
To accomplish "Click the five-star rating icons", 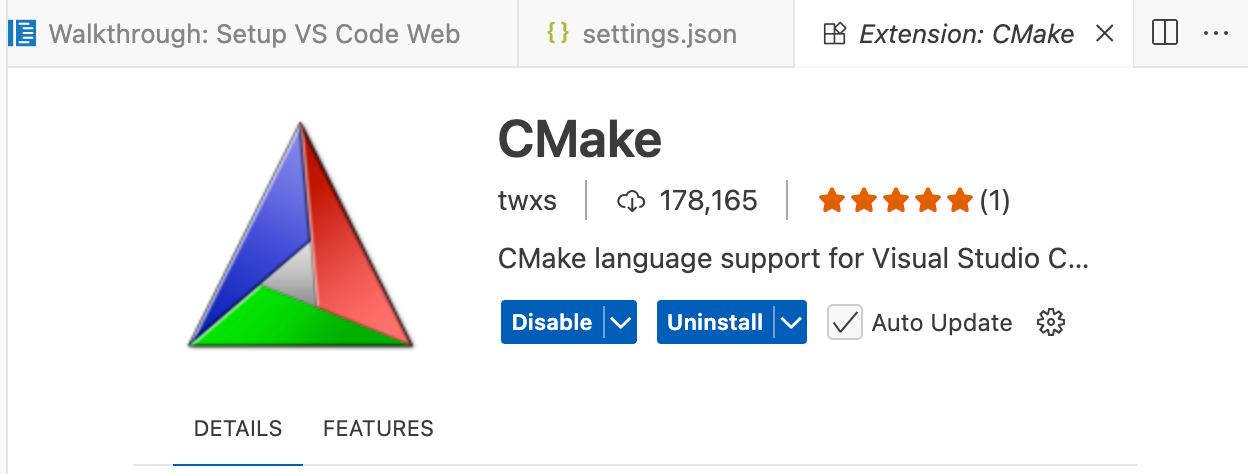I will click(895, 201).
